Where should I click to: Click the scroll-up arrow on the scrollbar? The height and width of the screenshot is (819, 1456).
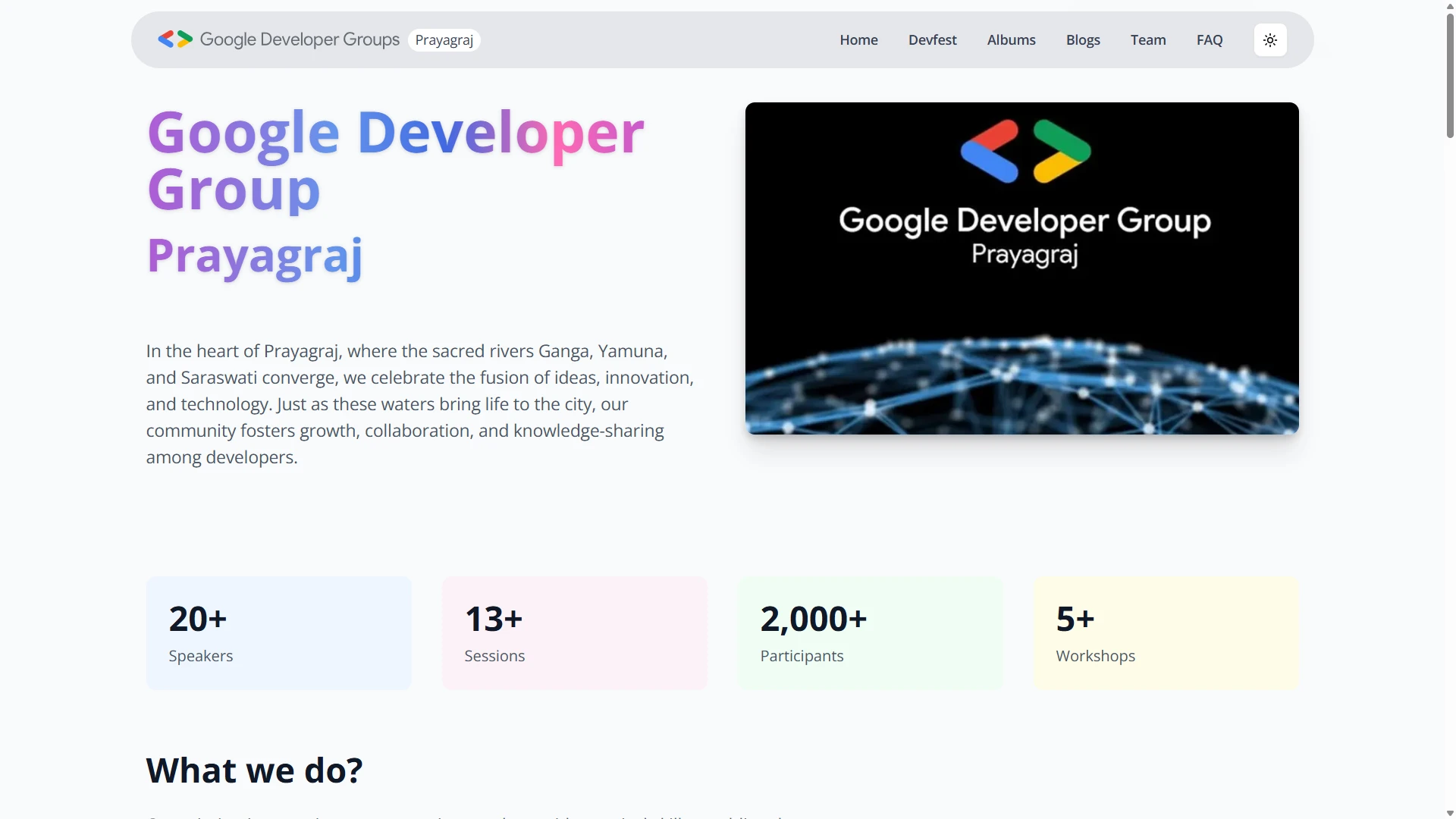(1448, 6)
